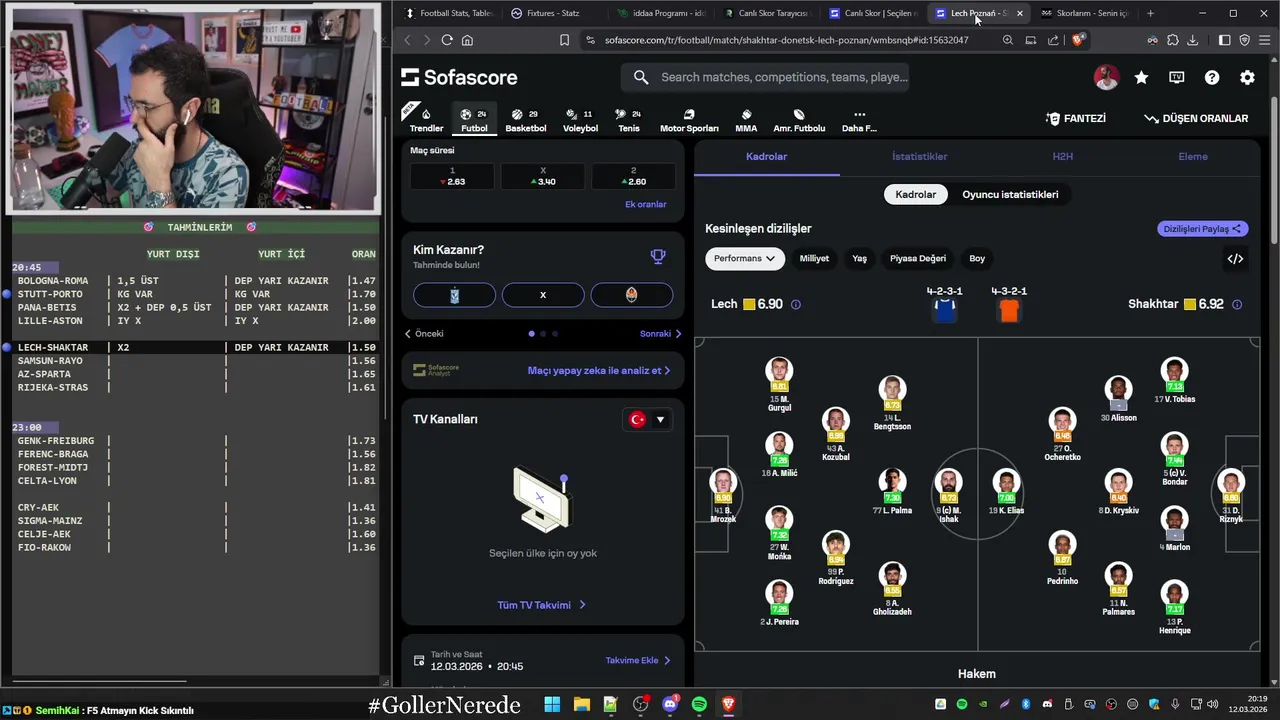Open the Sofascore settings gear
Viewport: 1280px width, 720px height.
pos(1247,77)
